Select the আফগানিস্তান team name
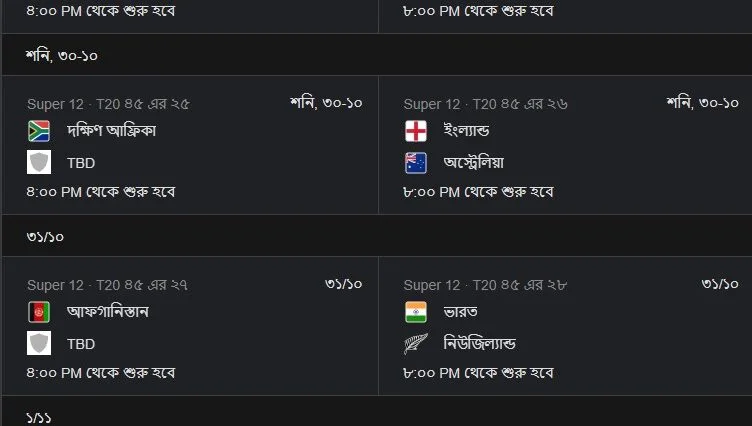Viewport: 752px width, 426px height. (x=122, y=312)
